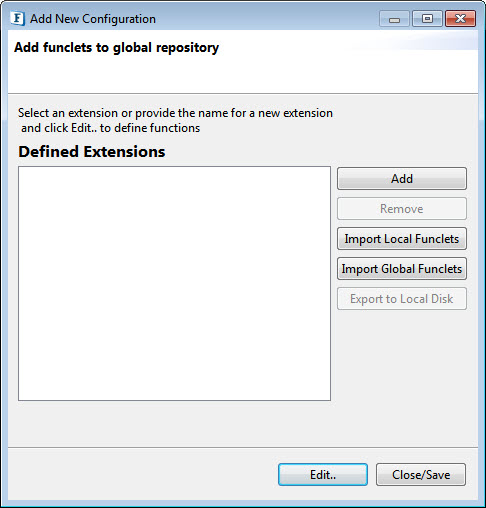This screenshot has width=486, height=508.
Task: Click the disabled Export to Local Disk button
Action: [402, 299]
